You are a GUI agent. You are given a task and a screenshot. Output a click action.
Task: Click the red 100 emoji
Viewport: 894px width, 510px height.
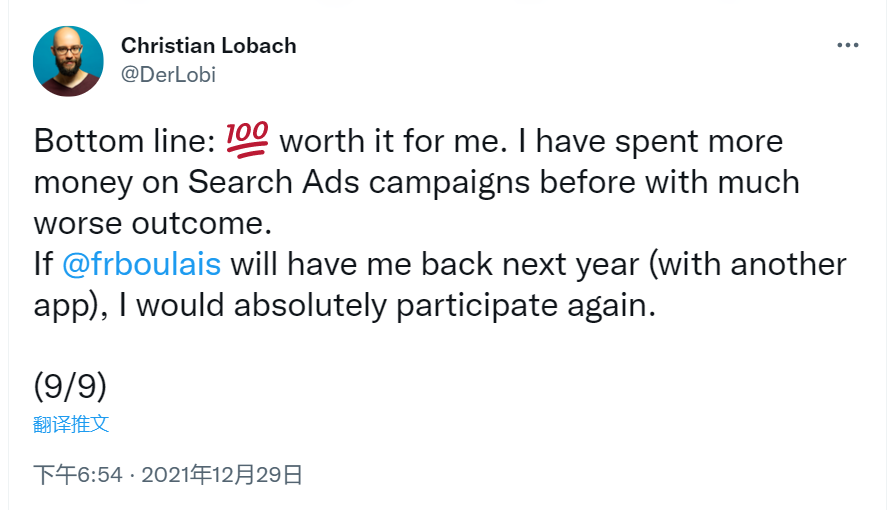[247, 140]
